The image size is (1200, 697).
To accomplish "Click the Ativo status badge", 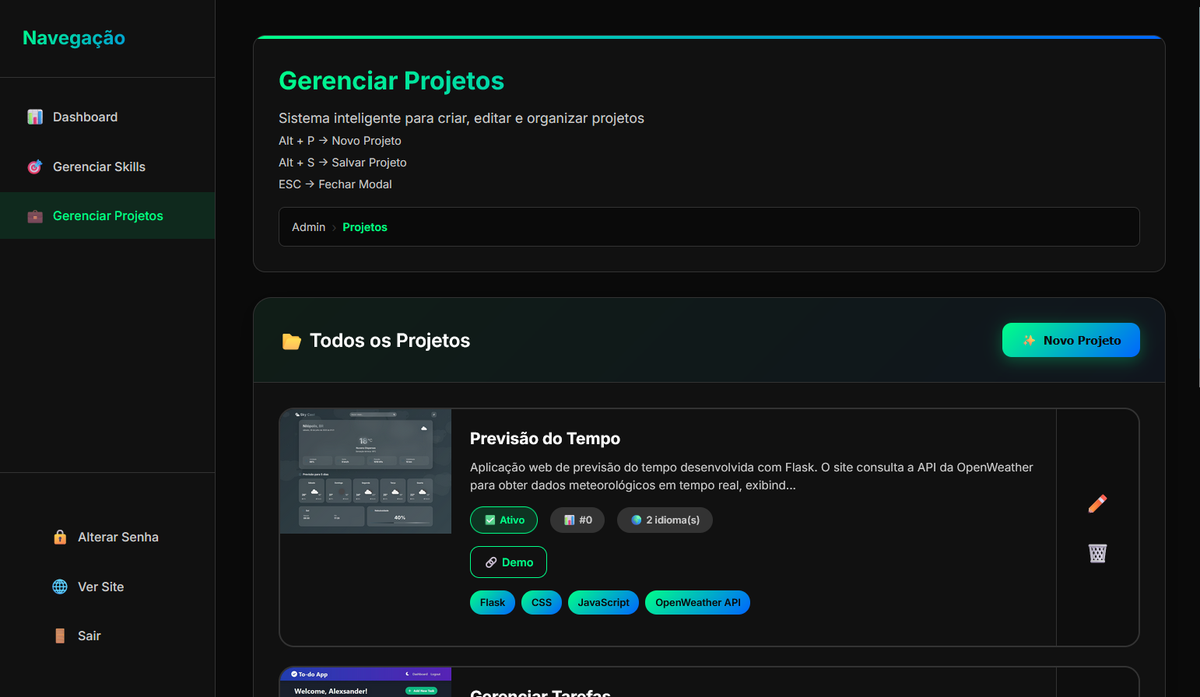I will (504, 520).
